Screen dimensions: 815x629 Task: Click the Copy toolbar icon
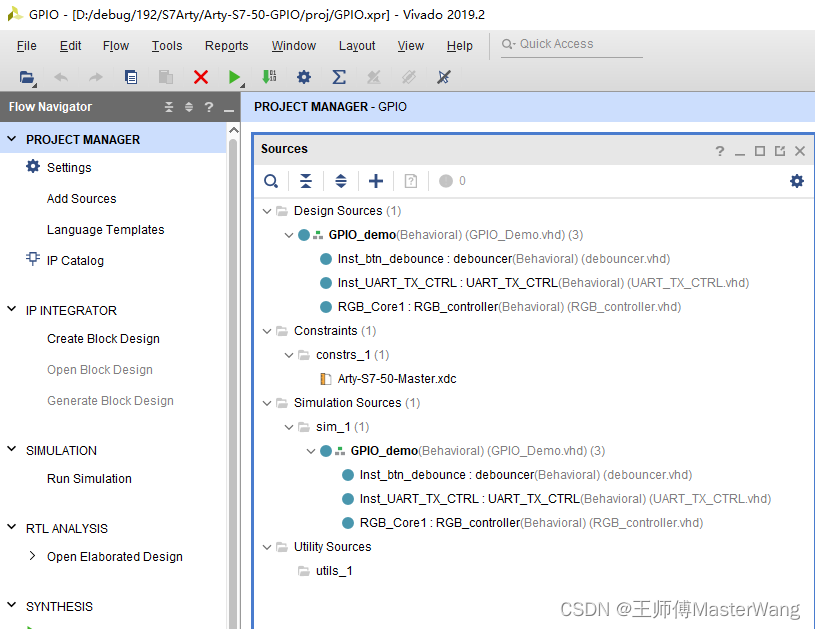click(x=131, y=77)
